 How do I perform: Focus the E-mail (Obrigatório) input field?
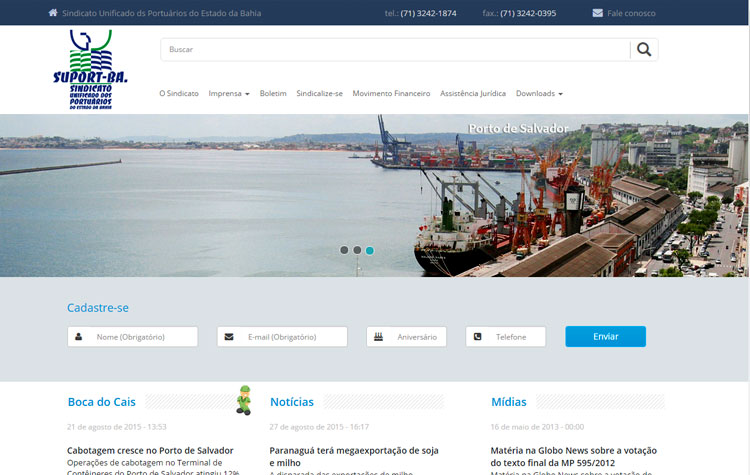tap(282, 337)
